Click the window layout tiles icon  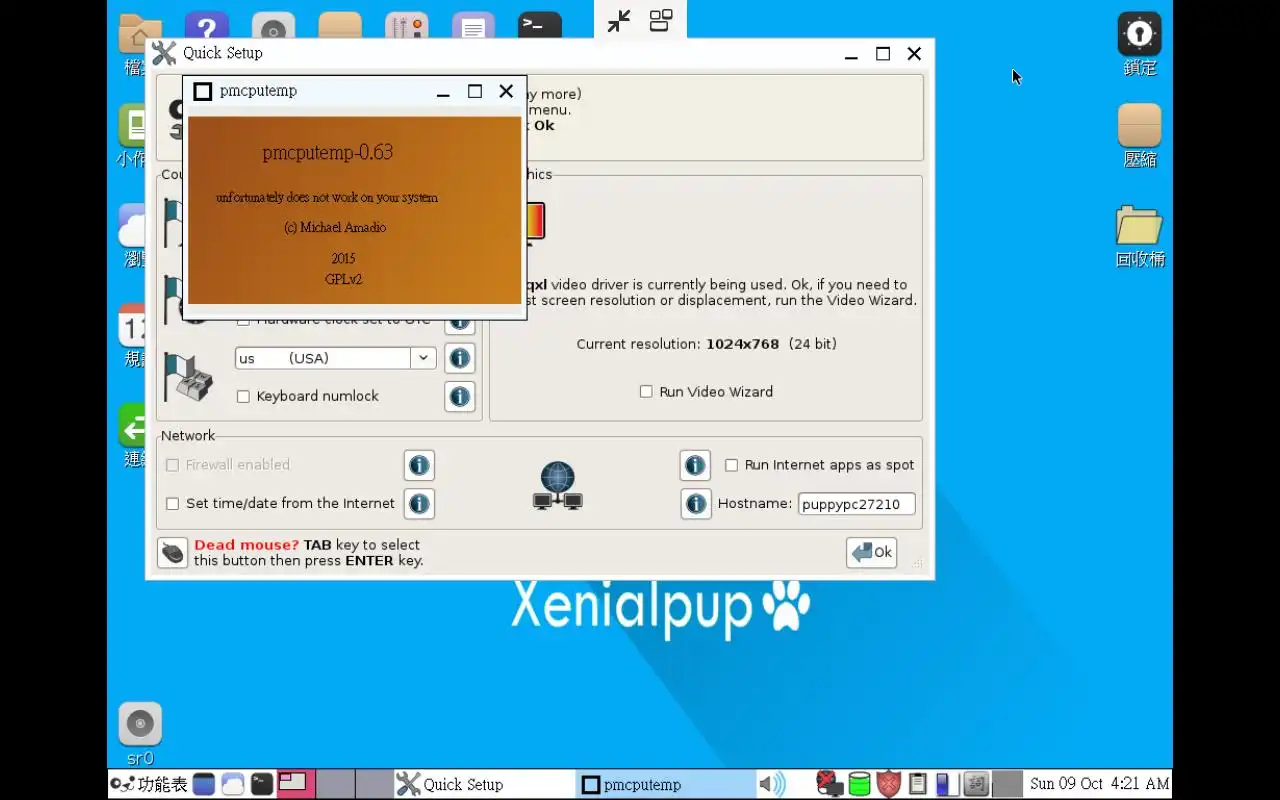pos(661,20)
